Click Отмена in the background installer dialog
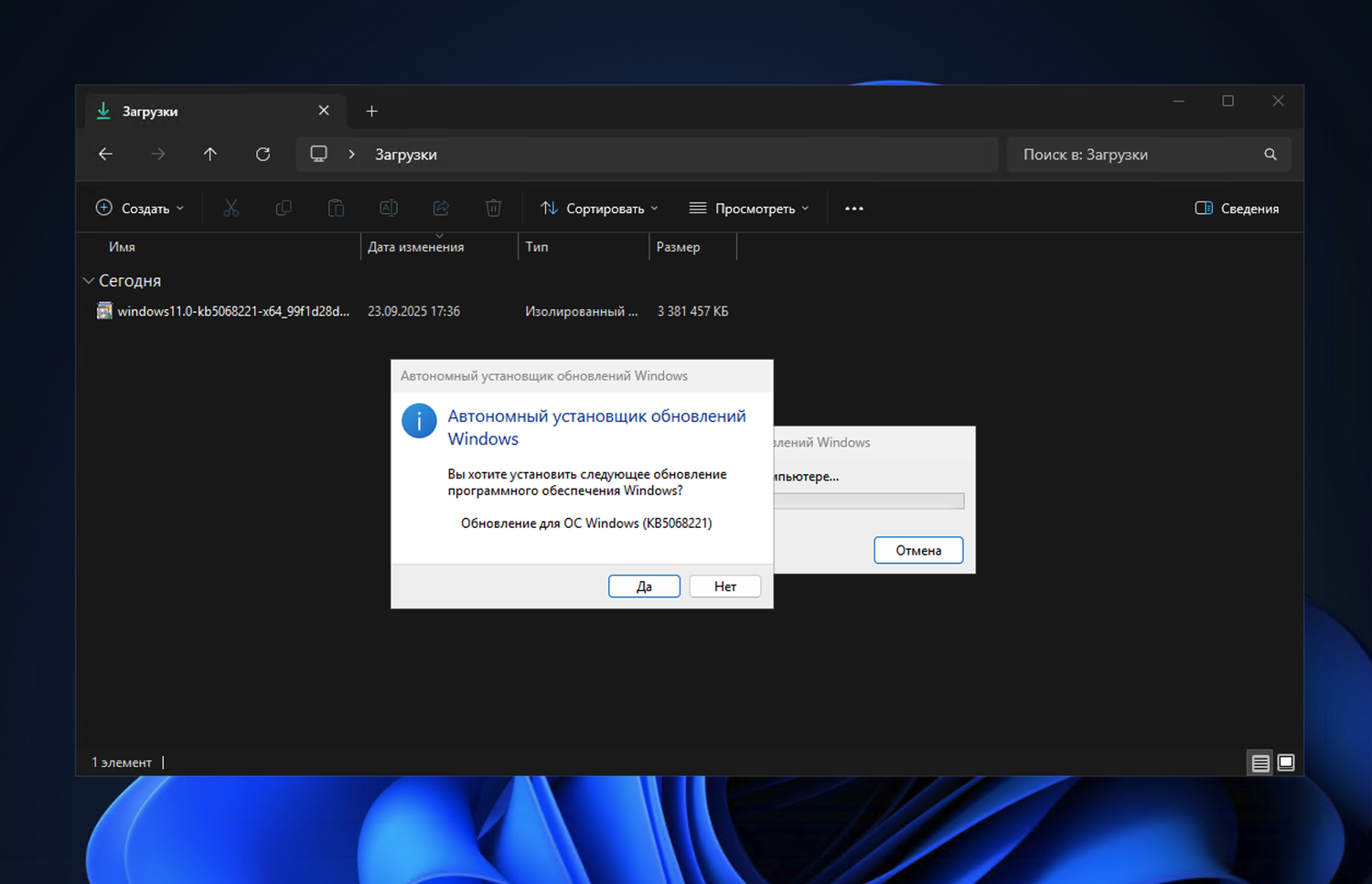This screenshot has height=884, width=1372. pos(918,550)
